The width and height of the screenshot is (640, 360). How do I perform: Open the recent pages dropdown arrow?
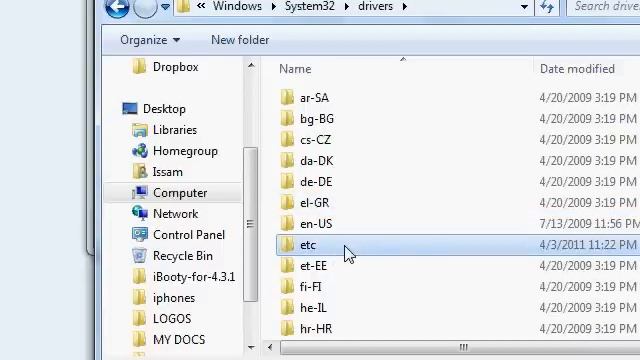[165, 7]
